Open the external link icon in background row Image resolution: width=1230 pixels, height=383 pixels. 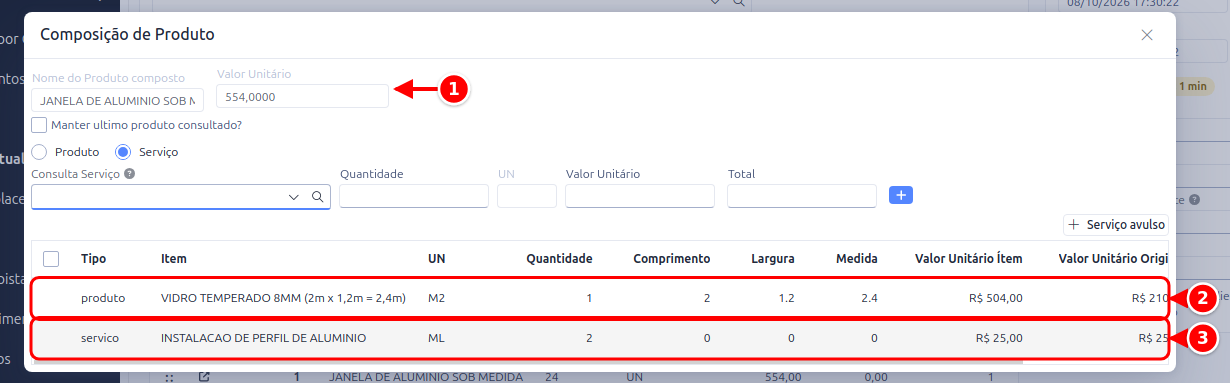[204, 377]
